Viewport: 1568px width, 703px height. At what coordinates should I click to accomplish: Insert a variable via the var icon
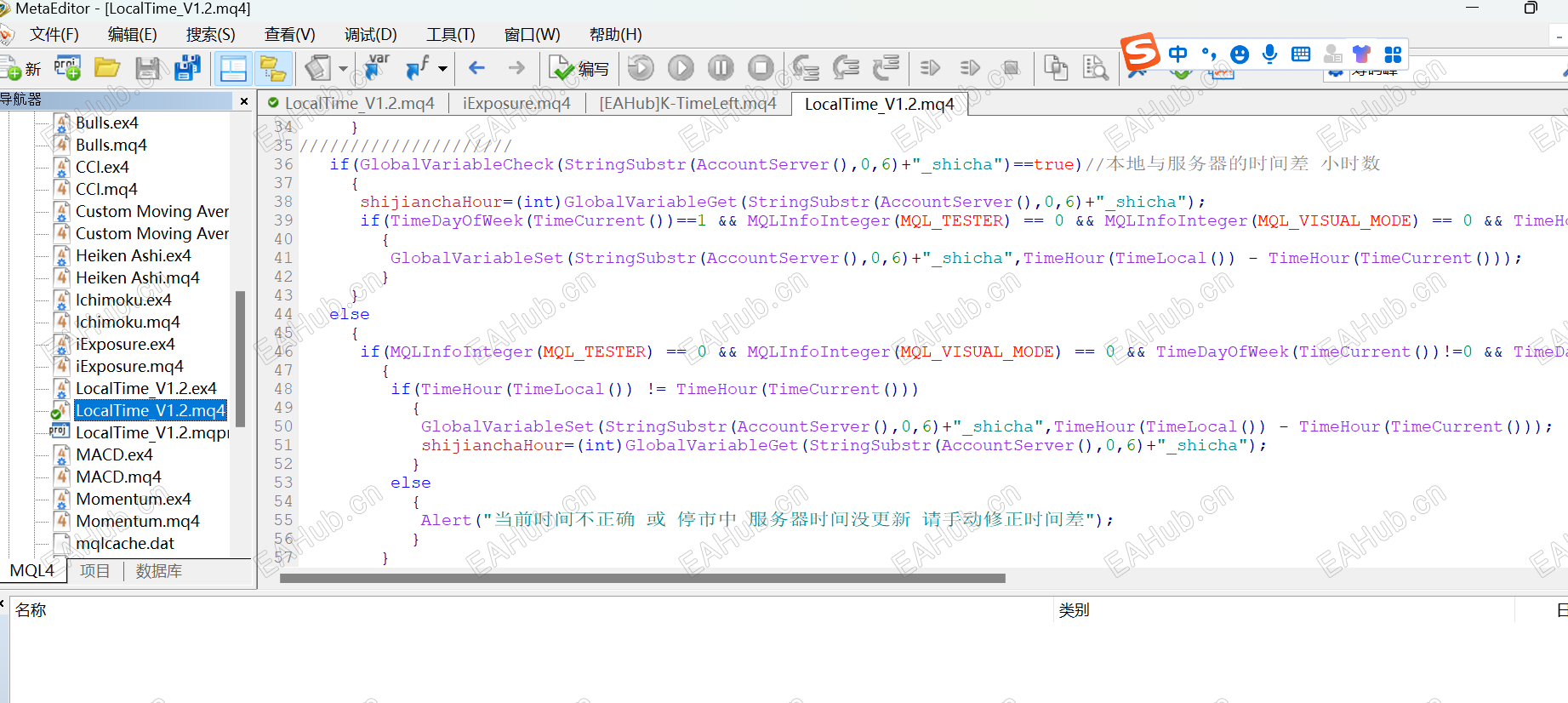tap(375, 67)
